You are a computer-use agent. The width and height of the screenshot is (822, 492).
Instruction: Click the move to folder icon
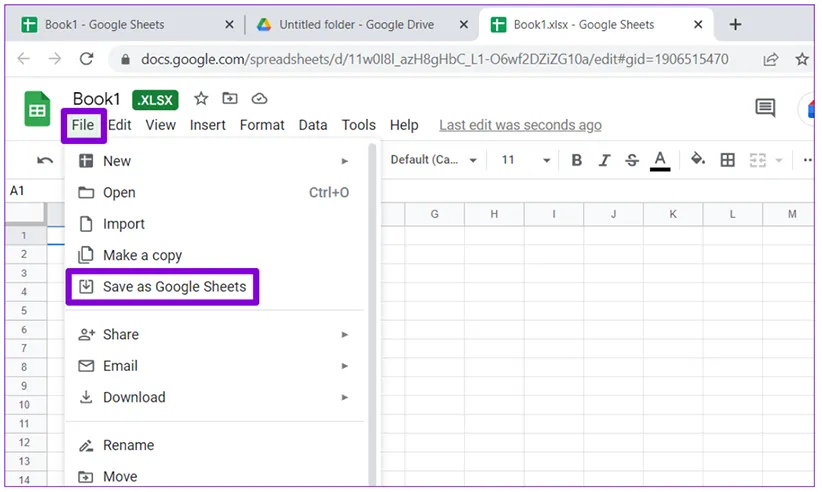coord(230,98)
